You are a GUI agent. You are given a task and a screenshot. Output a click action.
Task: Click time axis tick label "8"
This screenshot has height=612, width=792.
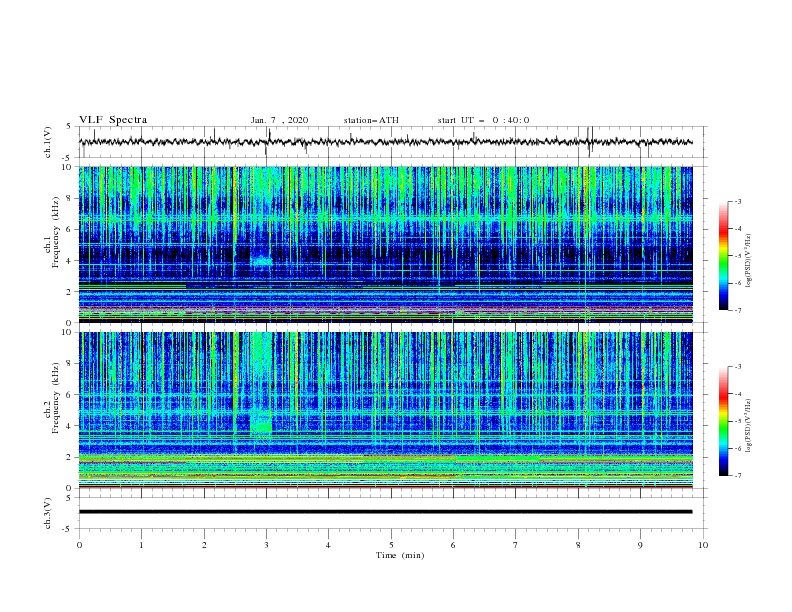[578, 545]
